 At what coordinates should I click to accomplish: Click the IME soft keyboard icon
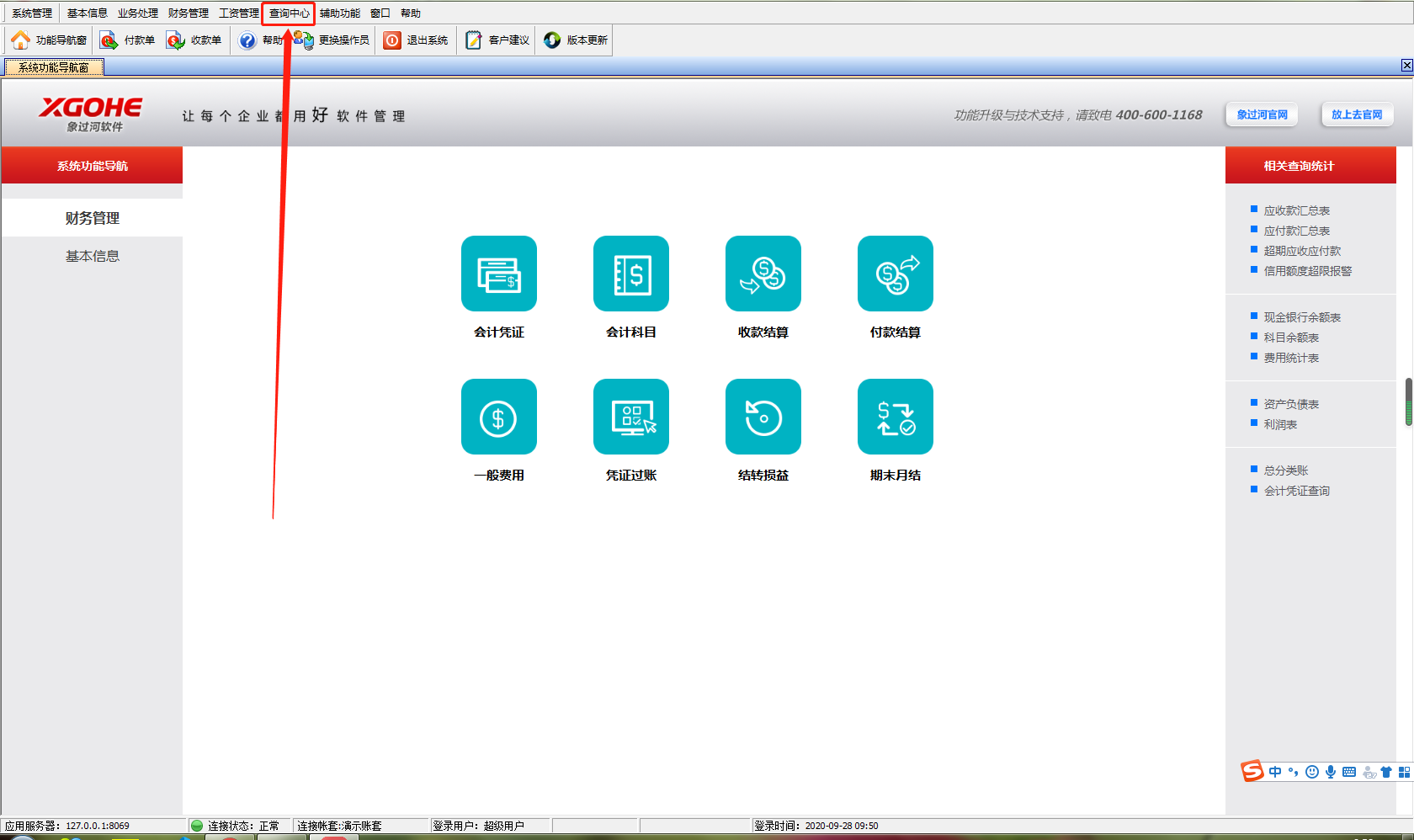tap(1349, 772)
